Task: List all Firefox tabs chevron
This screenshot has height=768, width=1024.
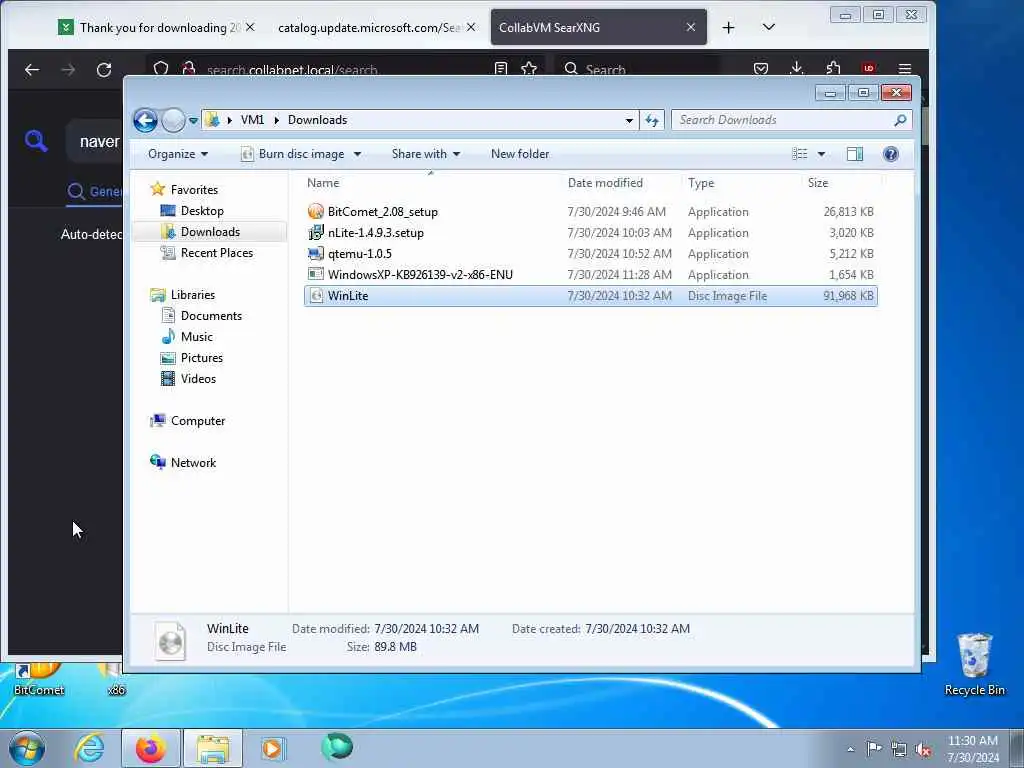Action: coord(769,27)
